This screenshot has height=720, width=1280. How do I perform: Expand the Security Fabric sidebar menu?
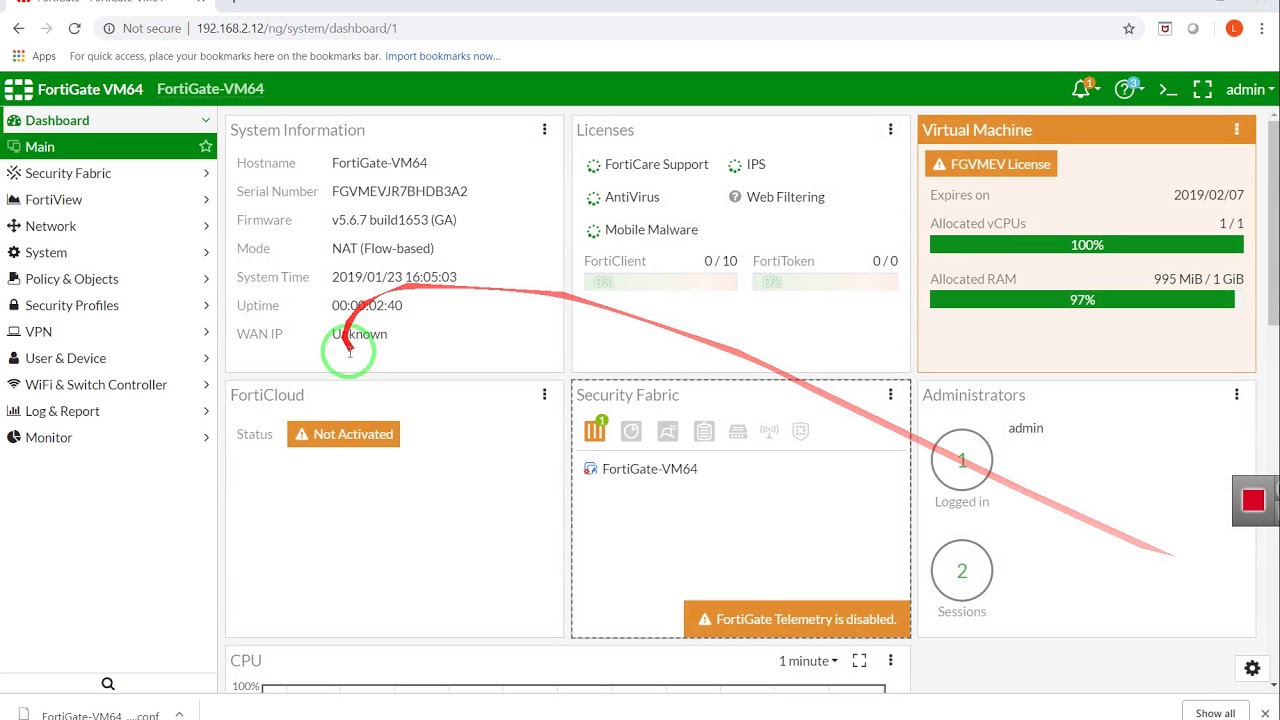[108, 173]
